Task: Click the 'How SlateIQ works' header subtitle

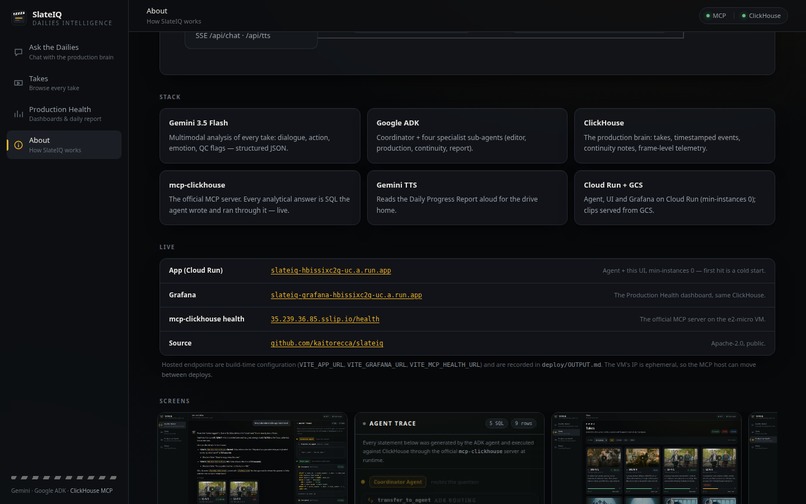Action: (x=174, y=22)
